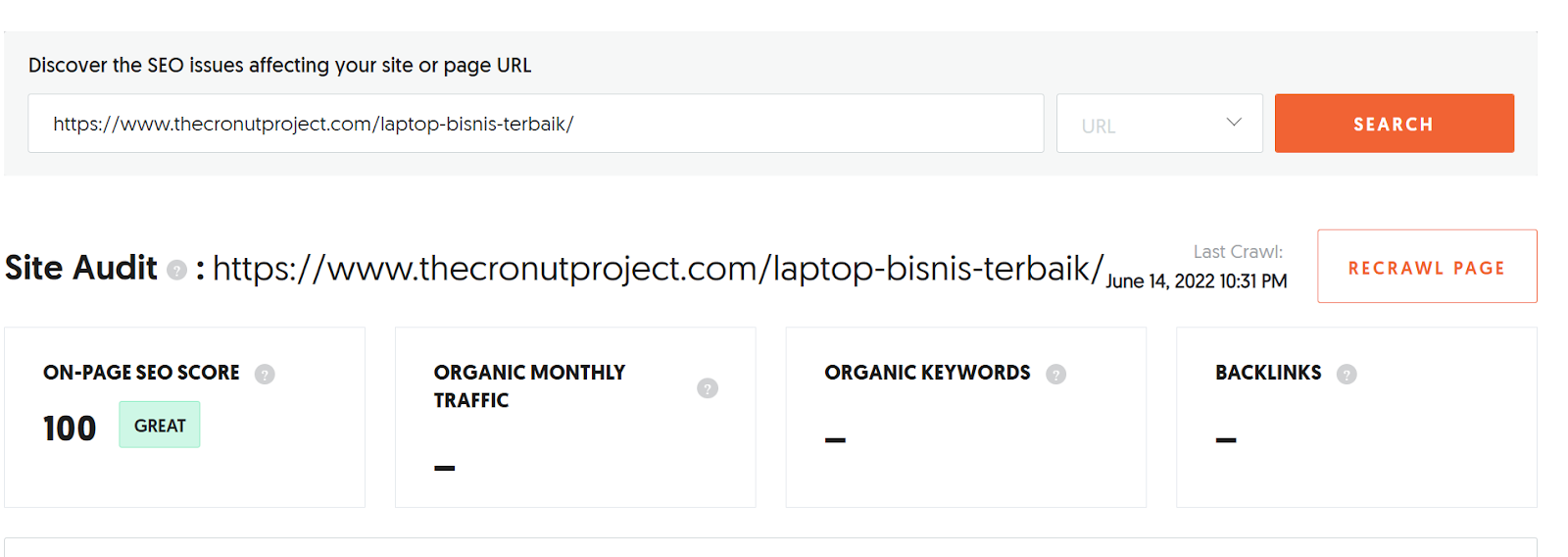Viewport: 1568px width, 557px height.
Task: Click the green GREAT score badge
Action: [x=160, y=425]
